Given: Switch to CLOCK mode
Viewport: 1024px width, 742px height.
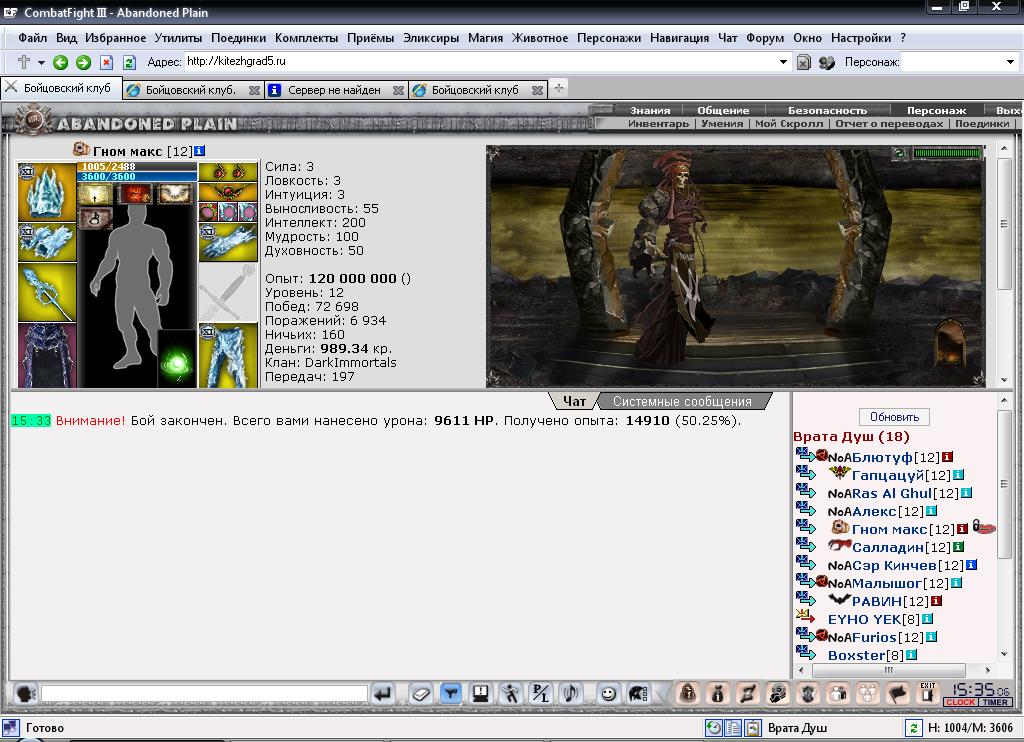Looking at the screenshot, I should 960,702.
